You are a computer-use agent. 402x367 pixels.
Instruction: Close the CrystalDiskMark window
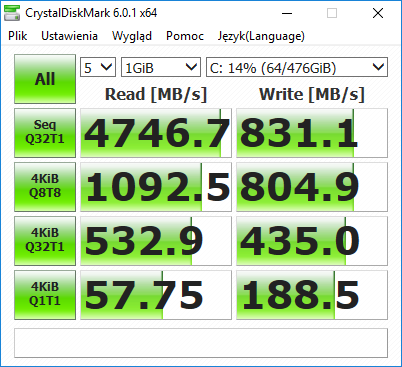(x=378, y=13)
